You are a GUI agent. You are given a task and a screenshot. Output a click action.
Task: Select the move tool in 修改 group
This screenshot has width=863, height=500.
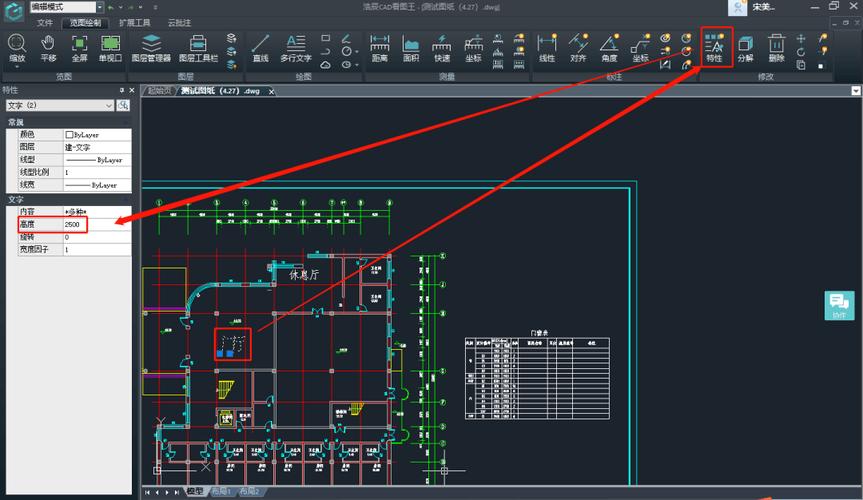[x=801, y=38]
